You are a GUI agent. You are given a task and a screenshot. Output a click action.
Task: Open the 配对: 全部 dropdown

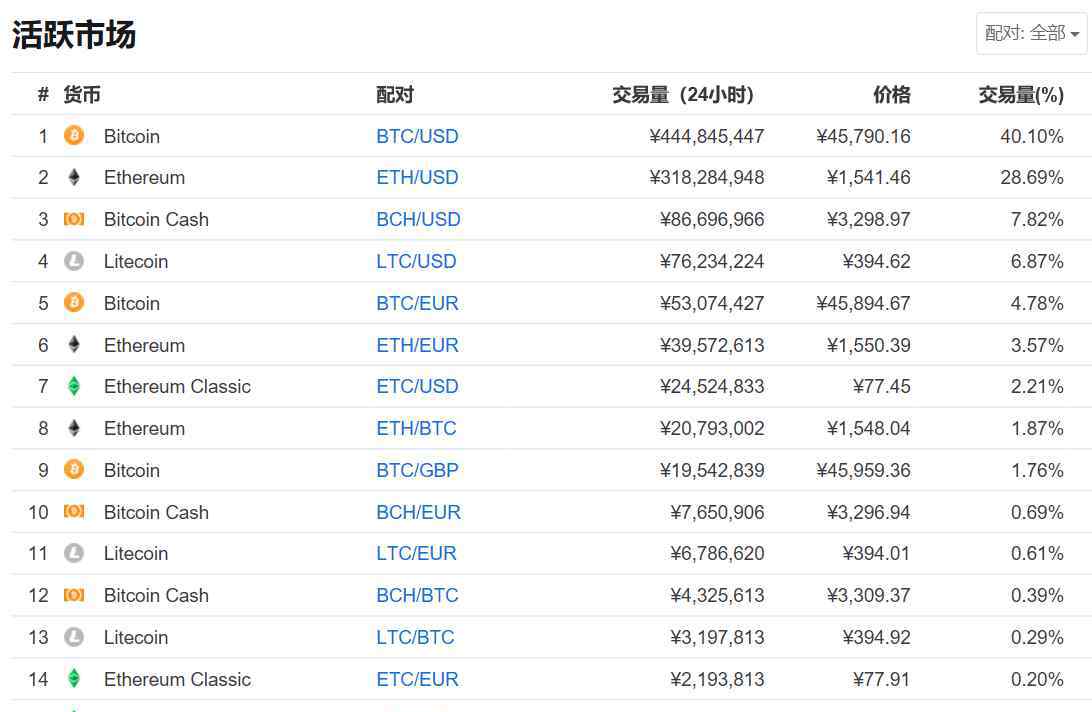[x=1031, y=33]
